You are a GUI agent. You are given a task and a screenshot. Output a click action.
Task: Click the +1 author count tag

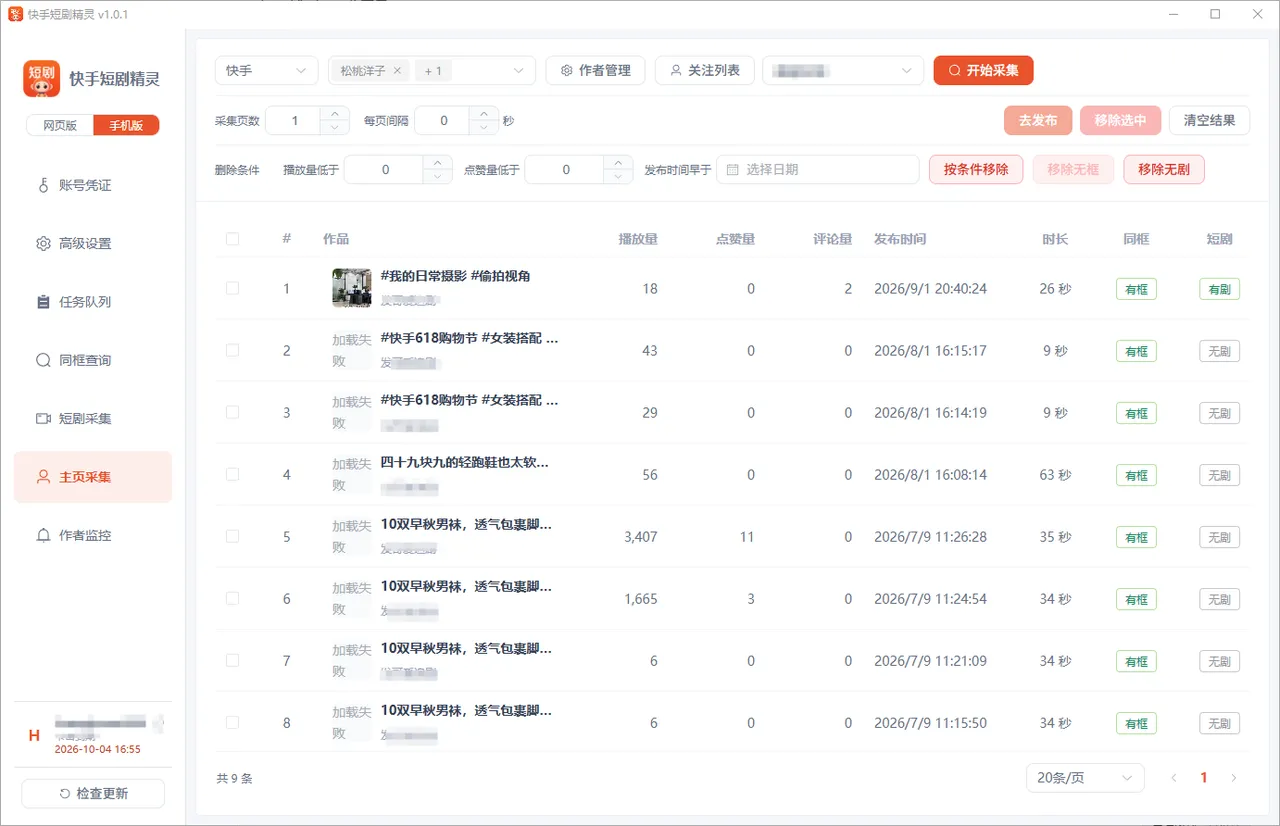pos(433,71)
